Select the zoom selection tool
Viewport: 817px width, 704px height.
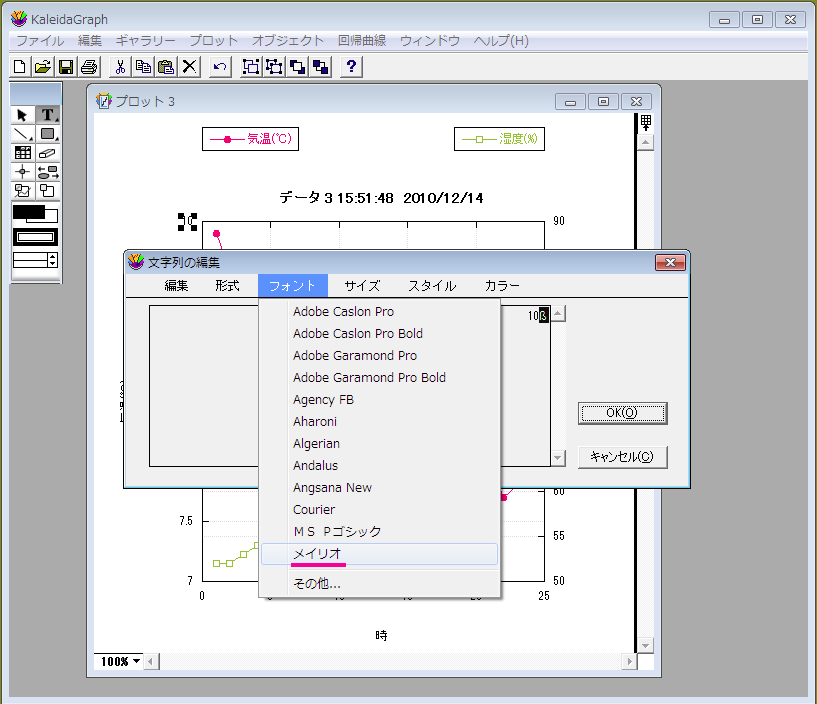[x=22, y=191]
